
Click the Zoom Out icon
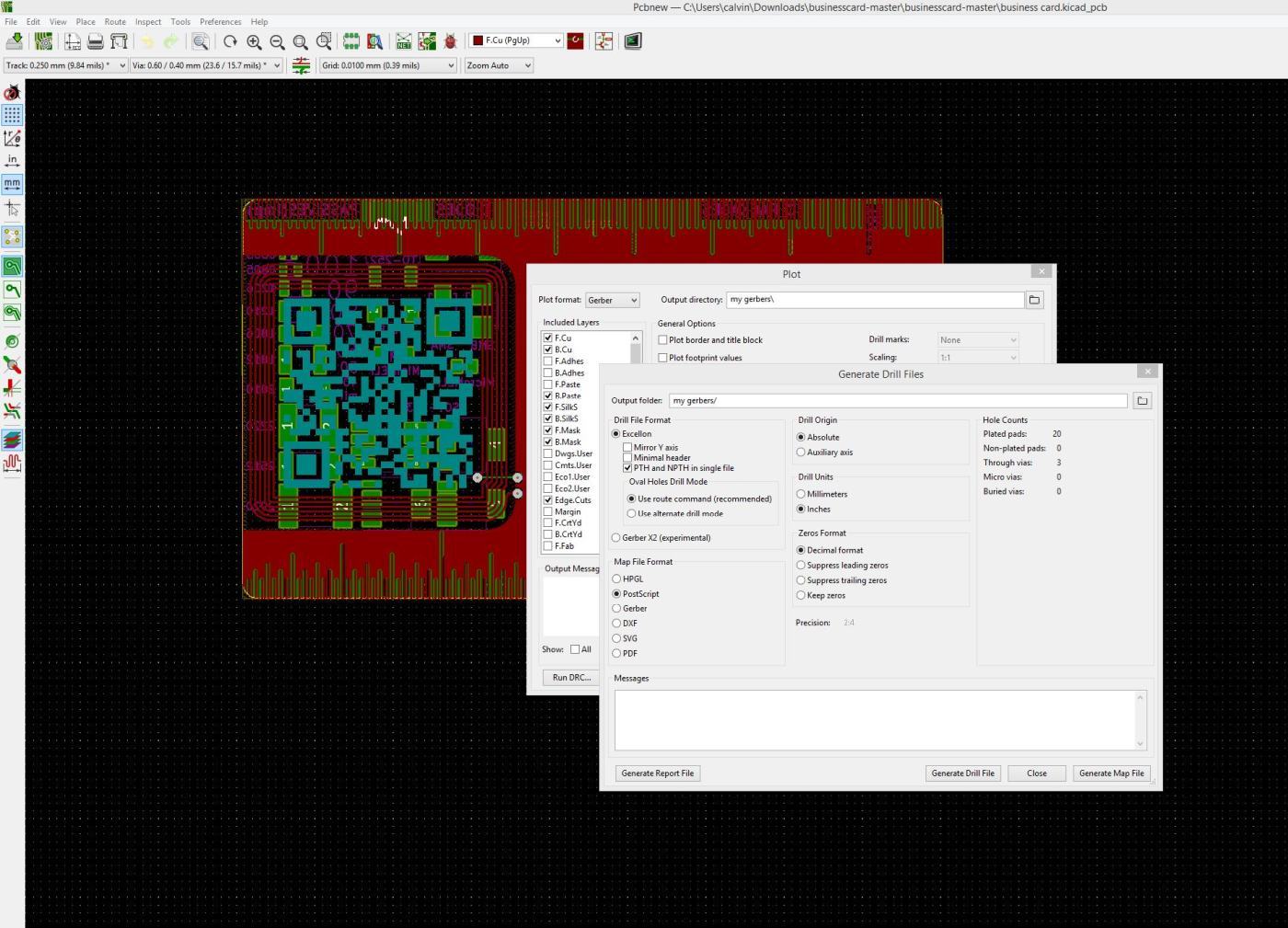pyautogui.click(x=277, y=41)
